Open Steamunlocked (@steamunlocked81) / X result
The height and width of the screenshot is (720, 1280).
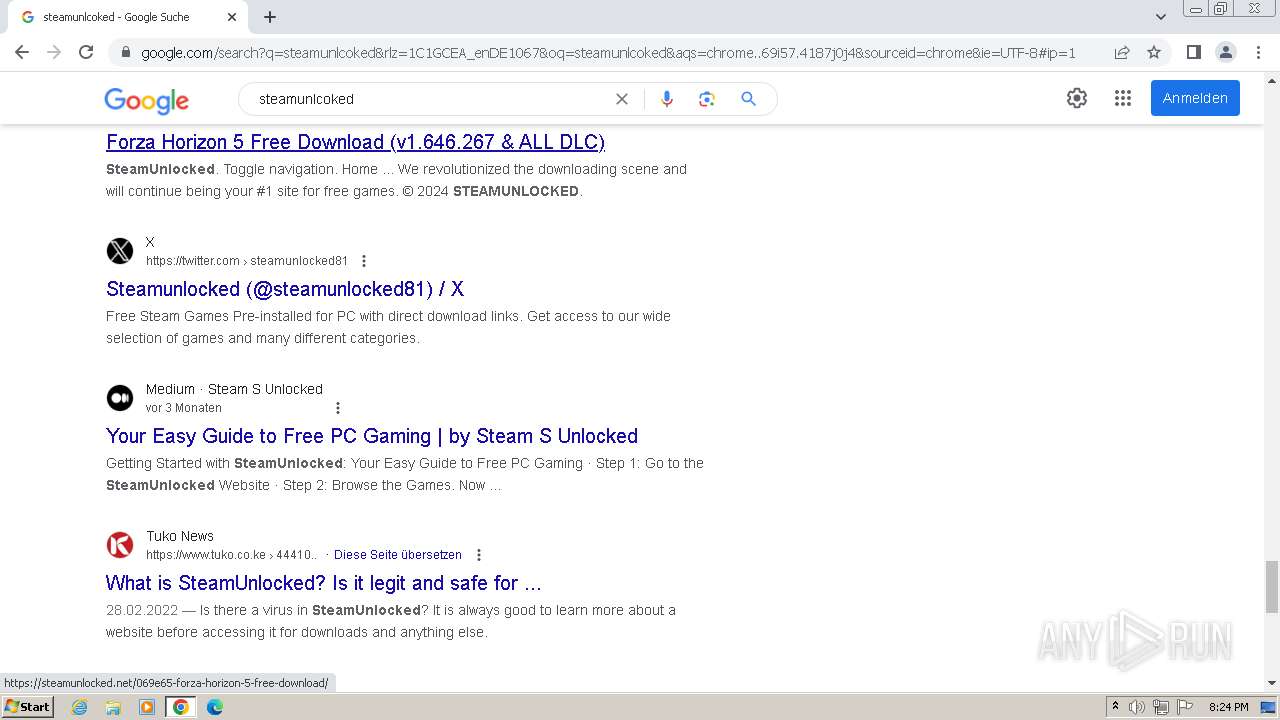tap(285, 289)
